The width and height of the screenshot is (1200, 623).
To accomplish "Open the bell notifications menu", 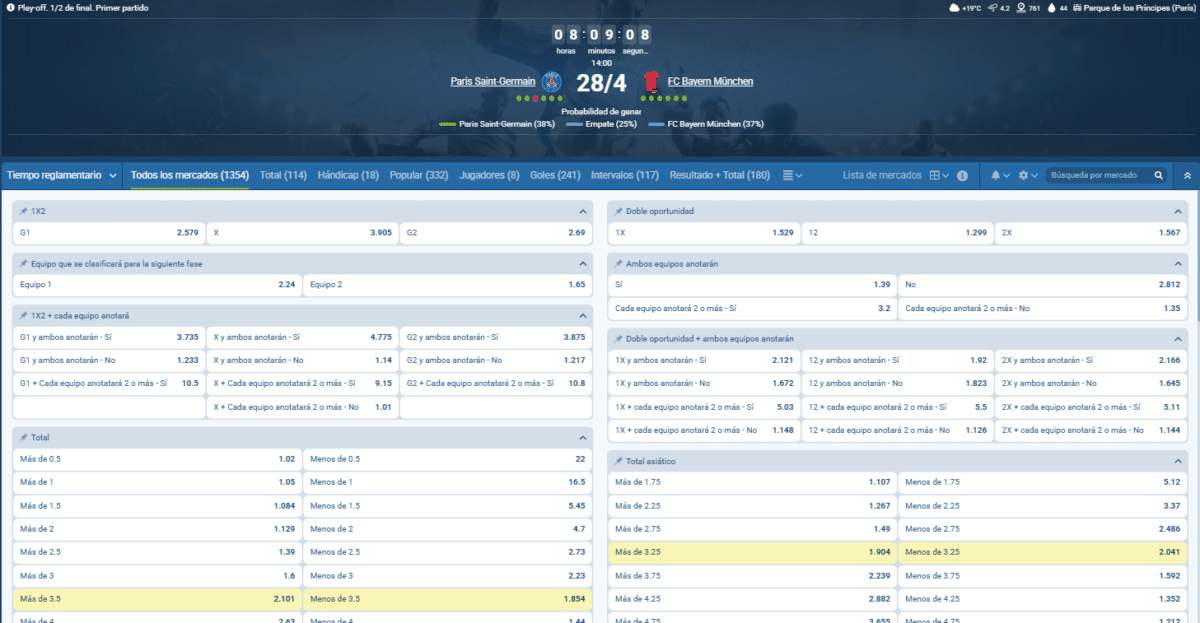I will pyautogui.click(x=1000, y=175).
